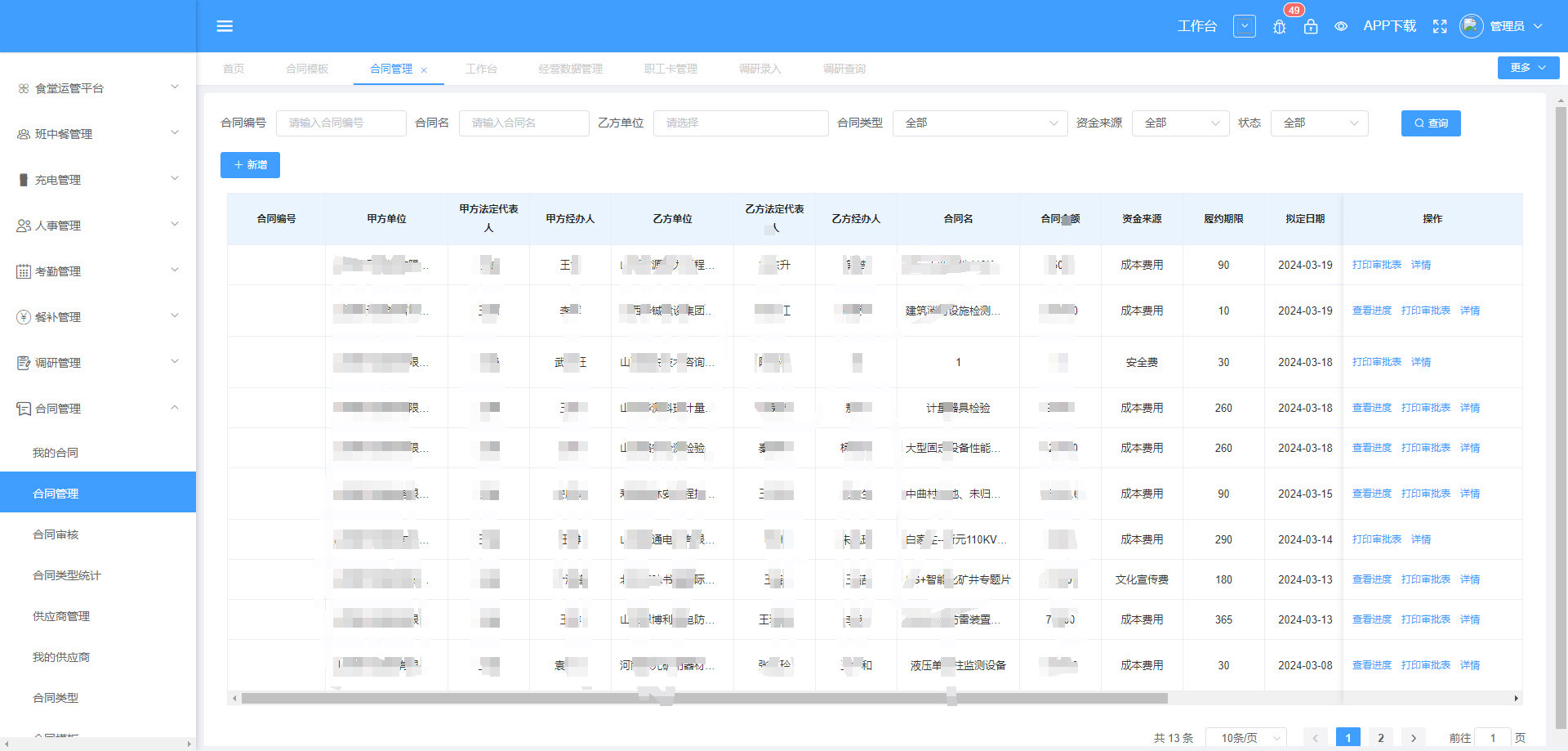This screenshot has width=1568, height=751.
Task: Click table scrollbar right arrow
Action: pos(1517,699)
